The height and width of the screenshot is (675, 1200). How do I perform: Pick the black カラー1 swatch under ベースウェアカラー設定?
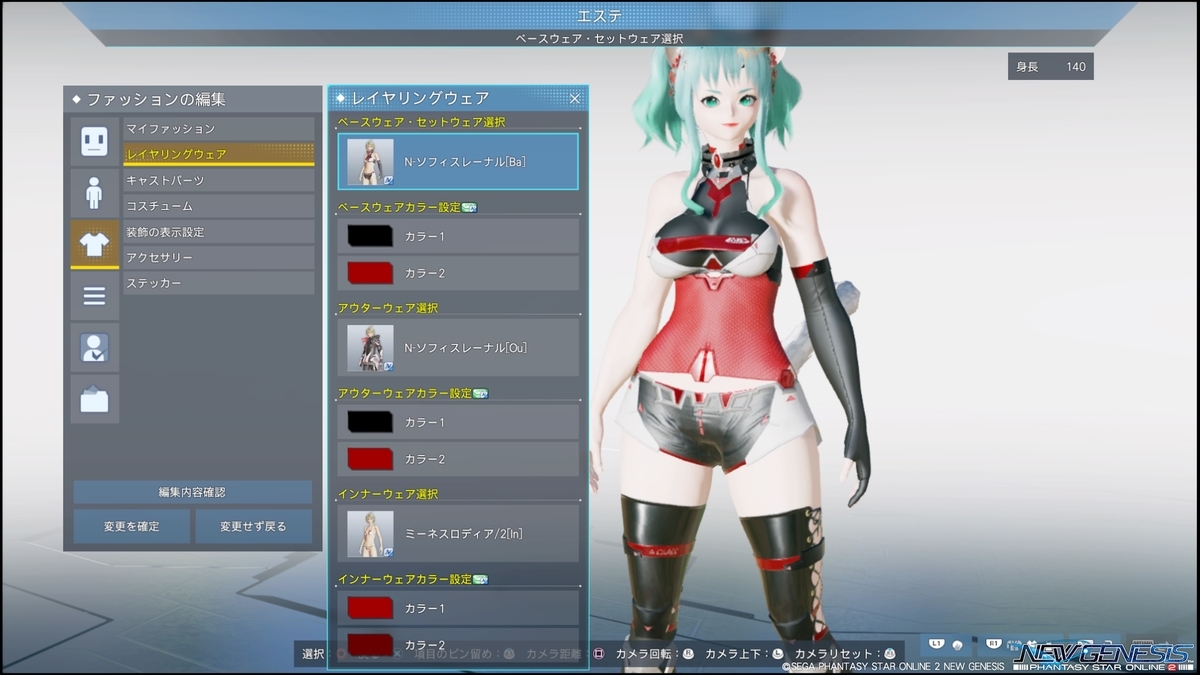[x=370, y=236]
